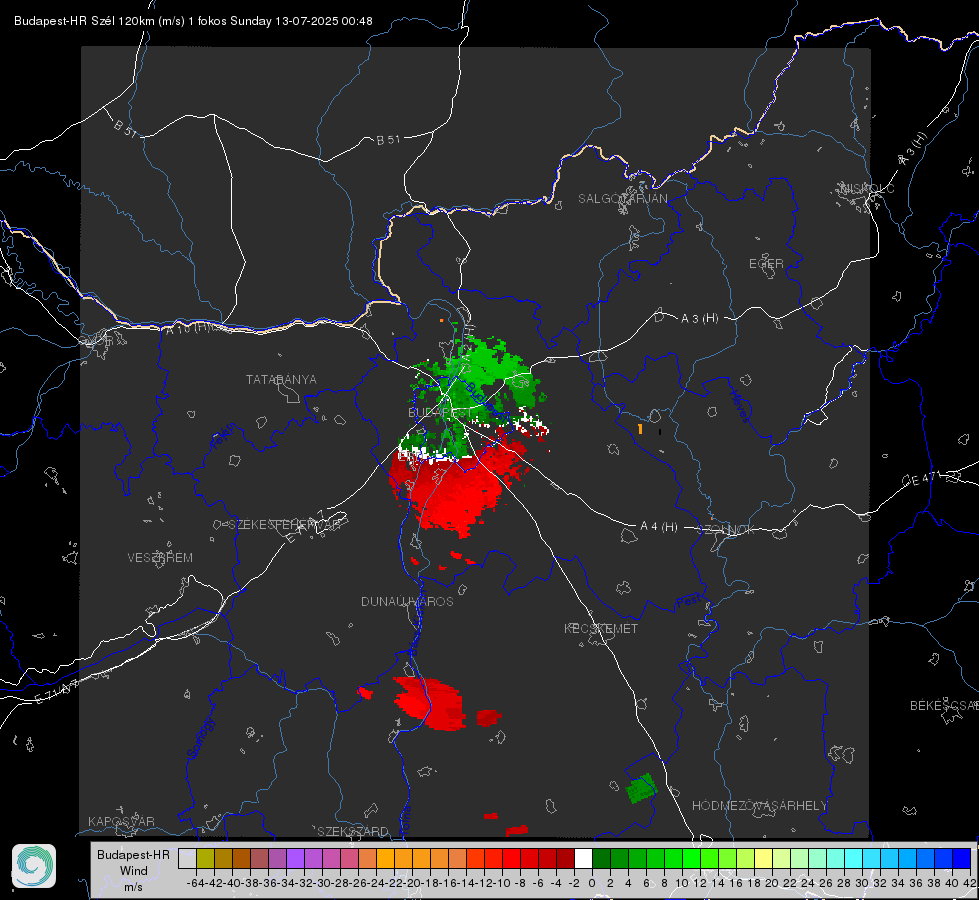The image size is (979, 900).
Task: Choose the brown swatch between -40 and -38
Action: pyautogui.click(x=241, y=859)
